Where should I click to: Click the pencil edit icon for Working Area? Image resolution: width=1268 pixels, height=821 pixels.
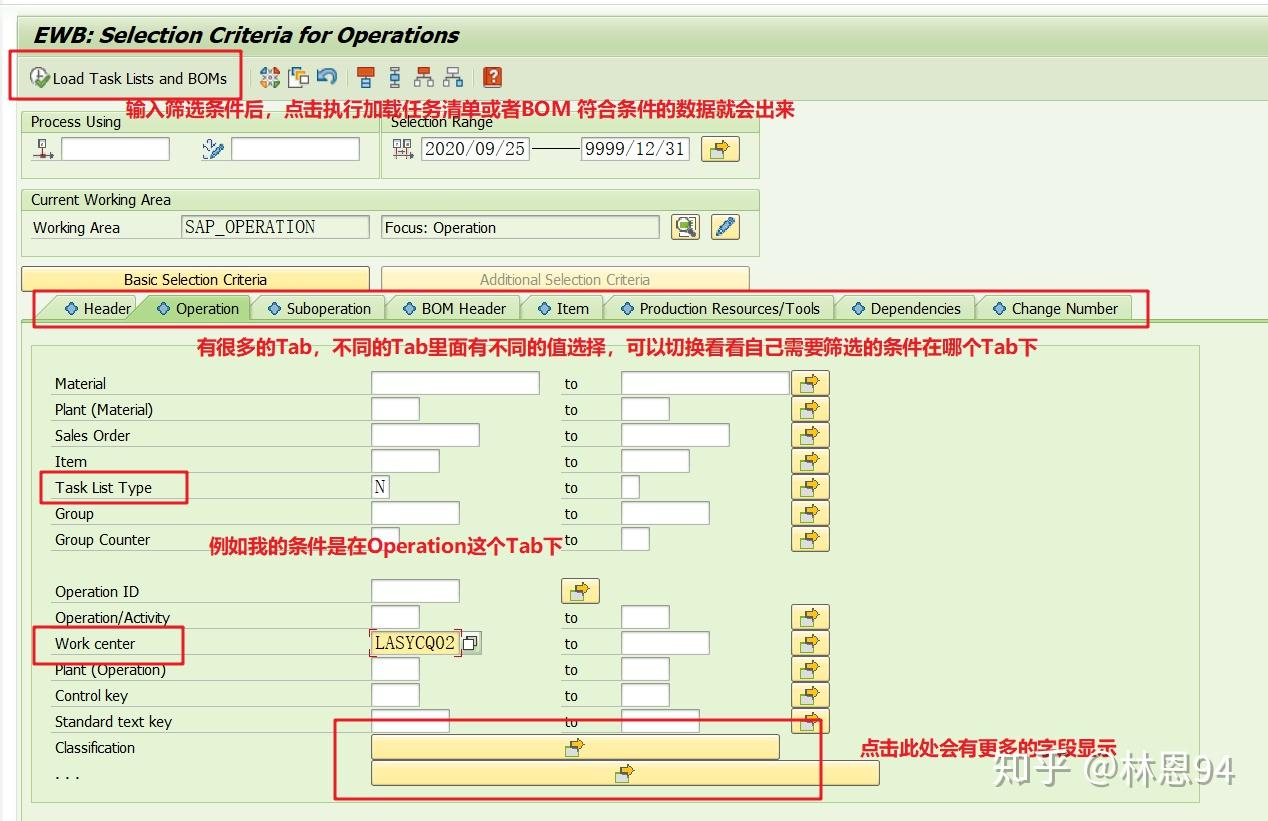tap(725, 227)
